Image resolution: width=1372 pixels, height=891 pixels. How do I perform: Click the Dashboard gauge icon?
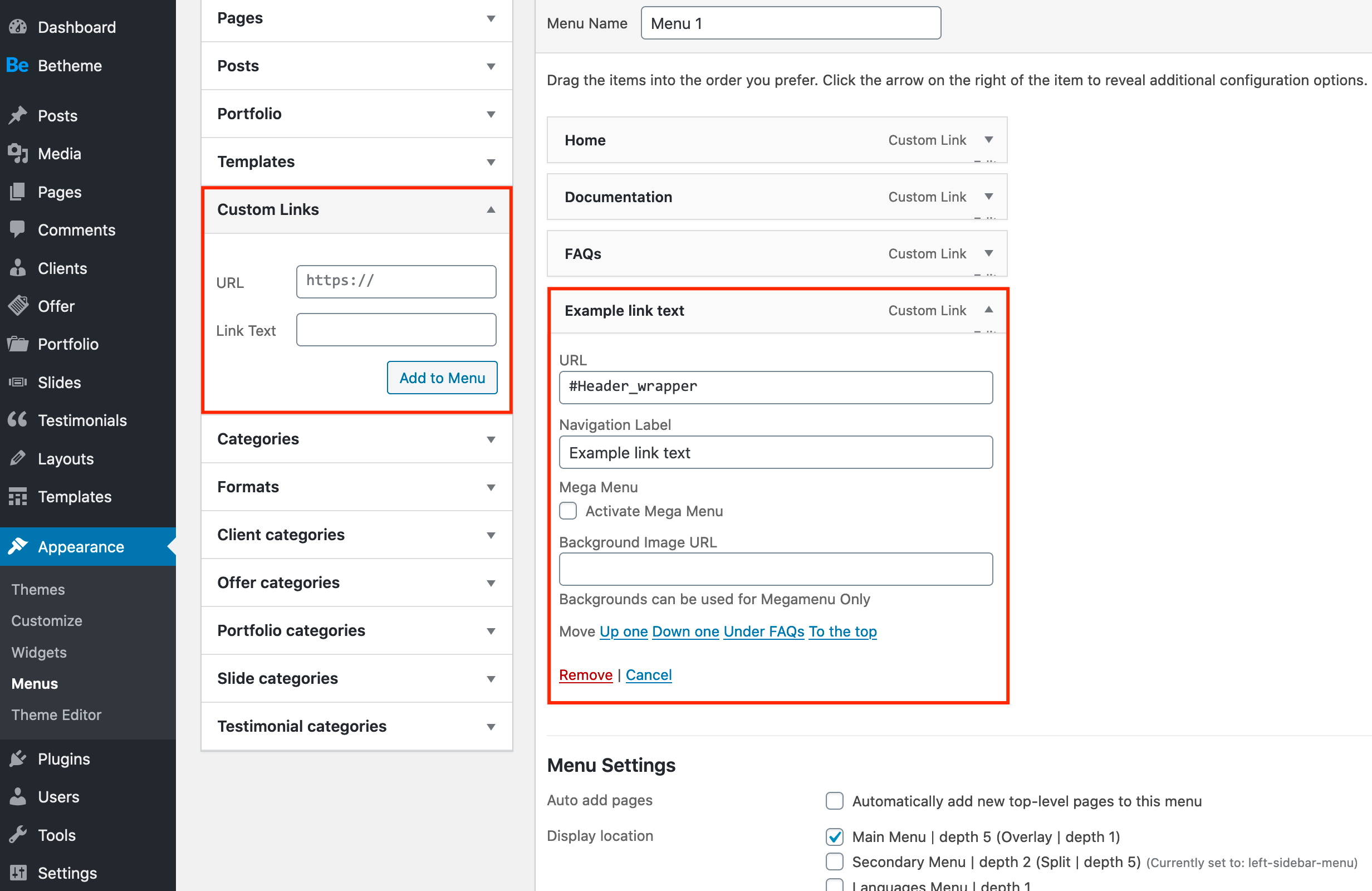point(18,27)
